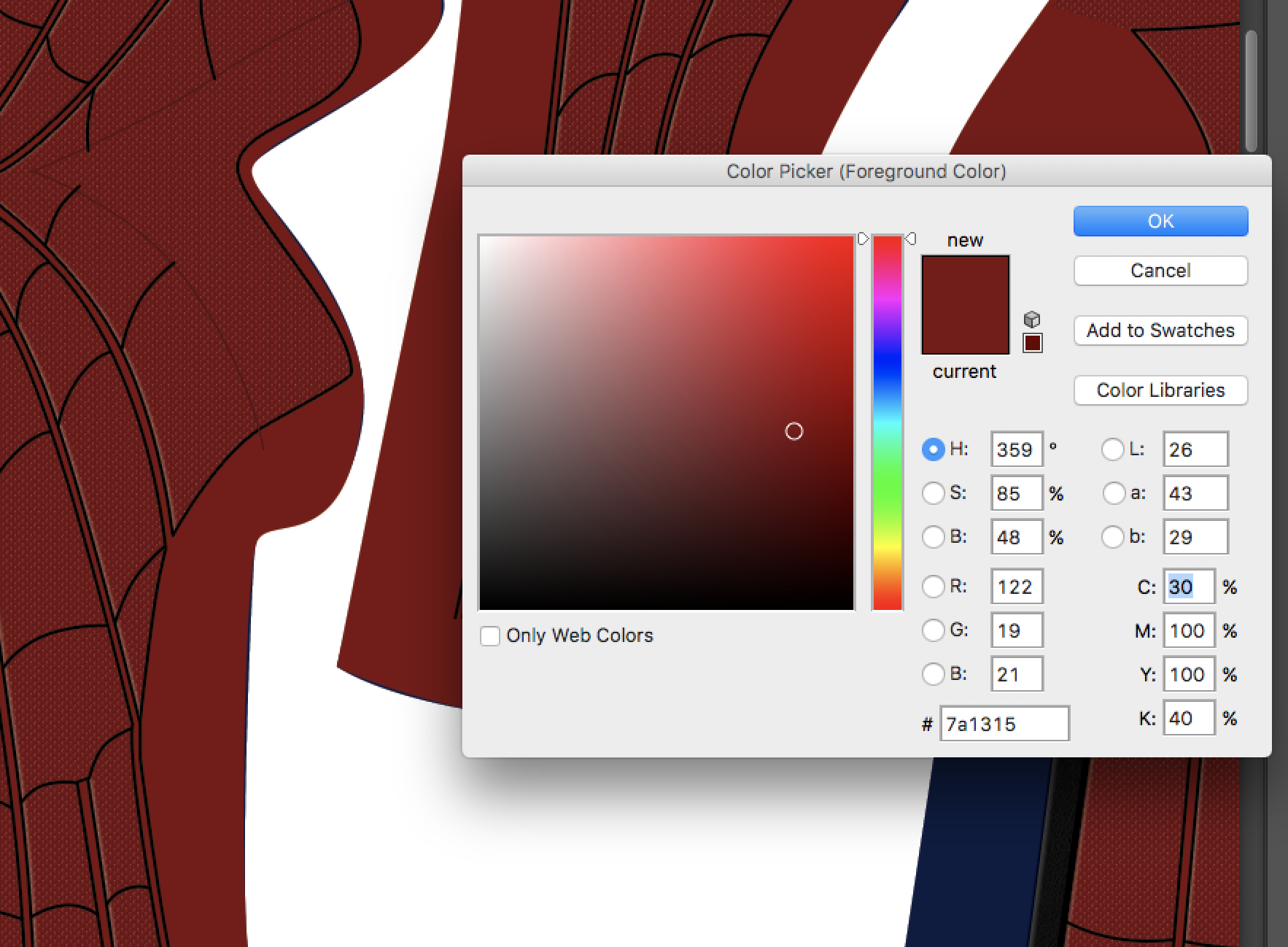The height and width of the screenshot is (947, 1288).
Task: Click the left hue slider arrow handle
Action: (864, 239)
